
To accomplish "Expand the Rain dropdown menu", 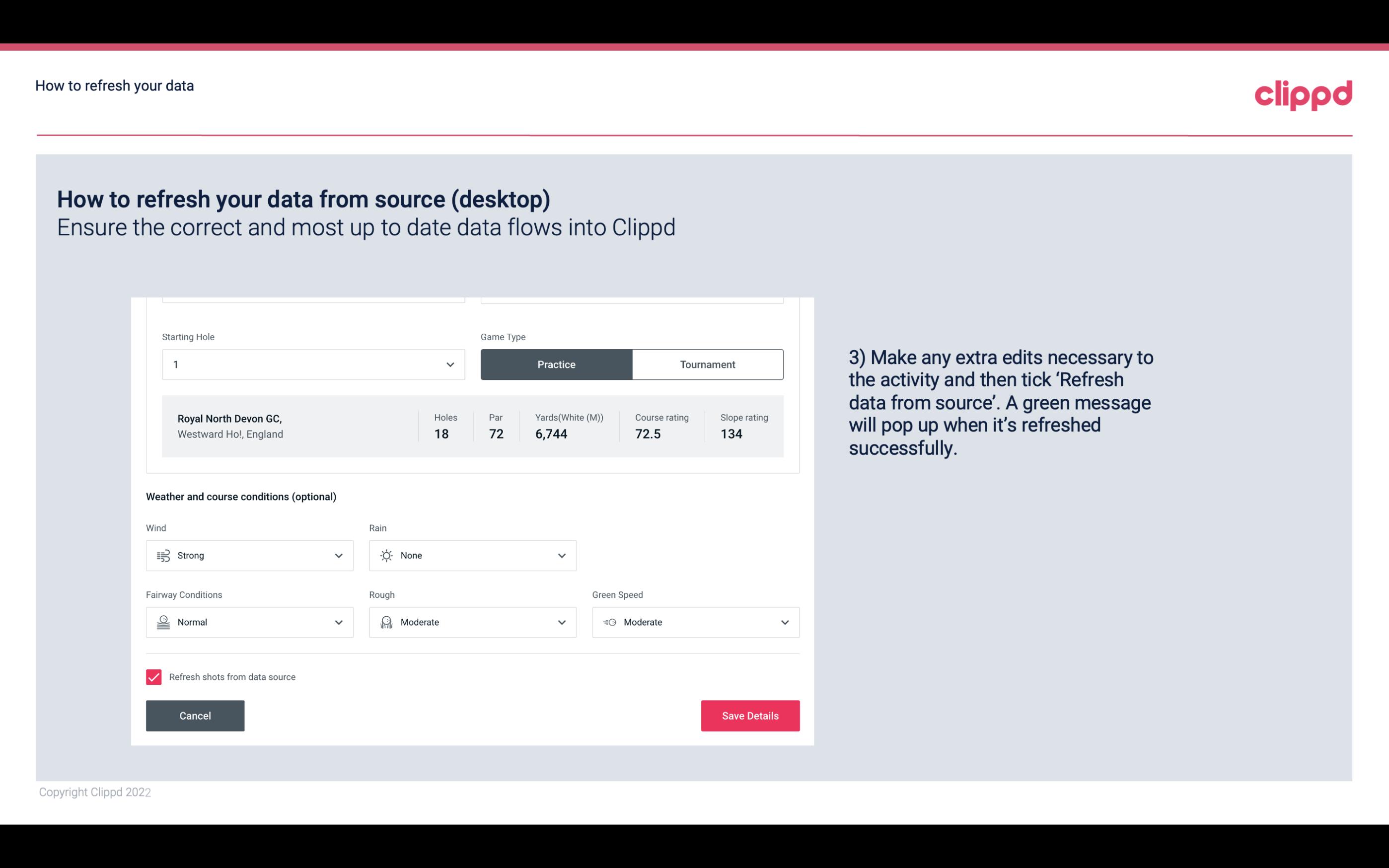I will pyautogui.click(x=560, y=555).
